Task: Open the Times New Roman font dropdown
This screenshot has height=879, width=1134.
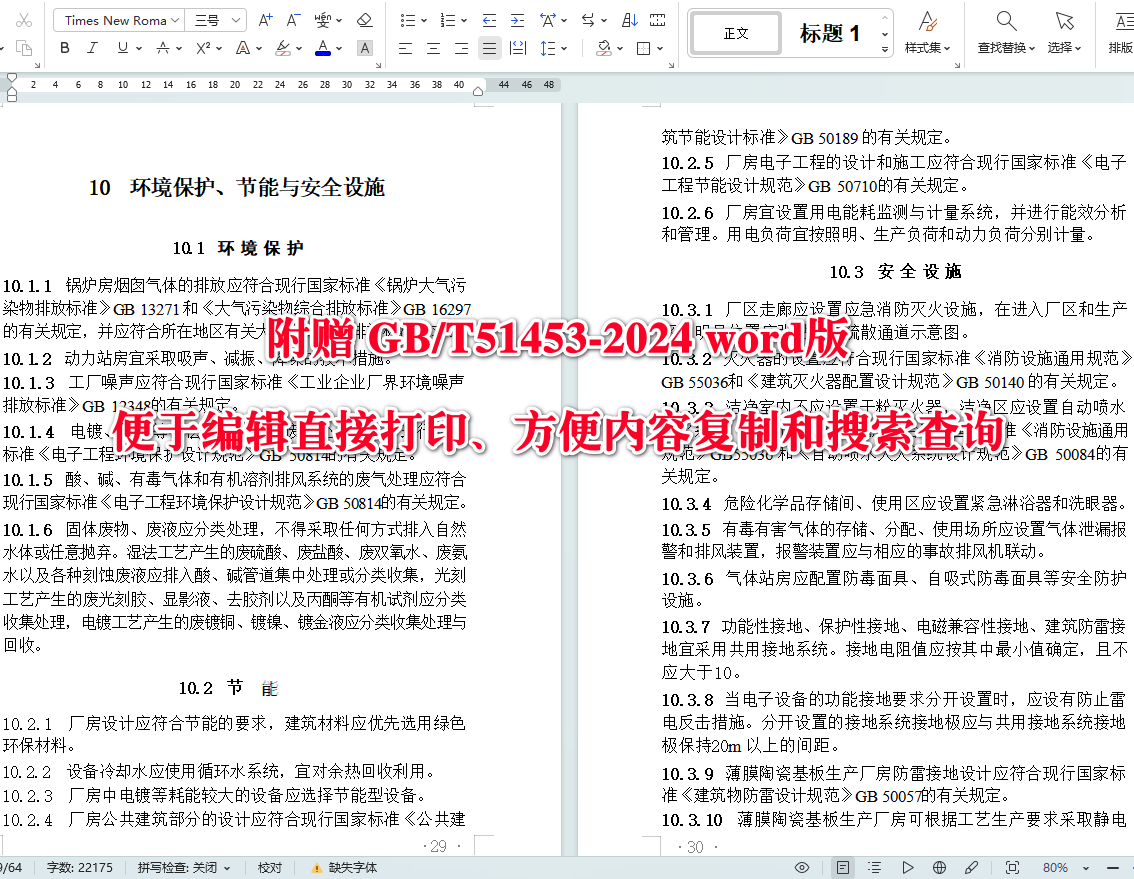Action: [117, 19]
